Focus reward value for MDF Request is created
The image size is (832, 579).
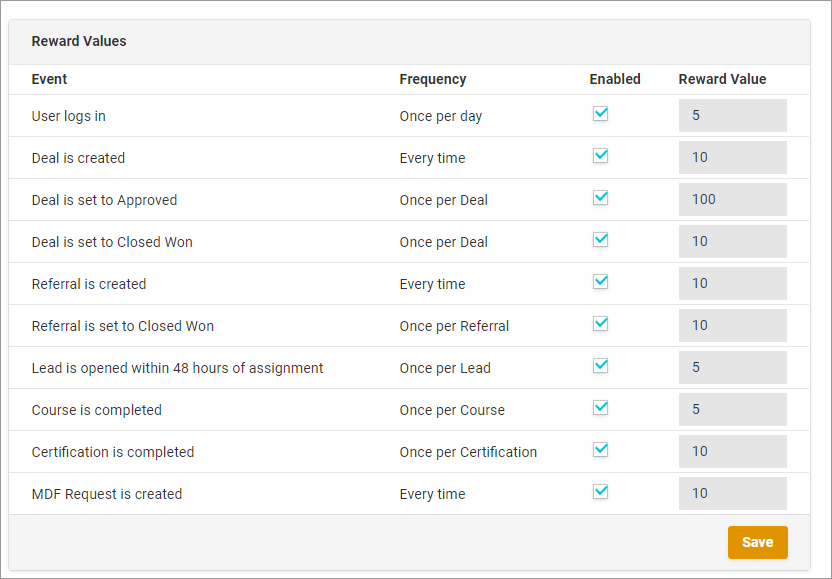tap(733, 492)
